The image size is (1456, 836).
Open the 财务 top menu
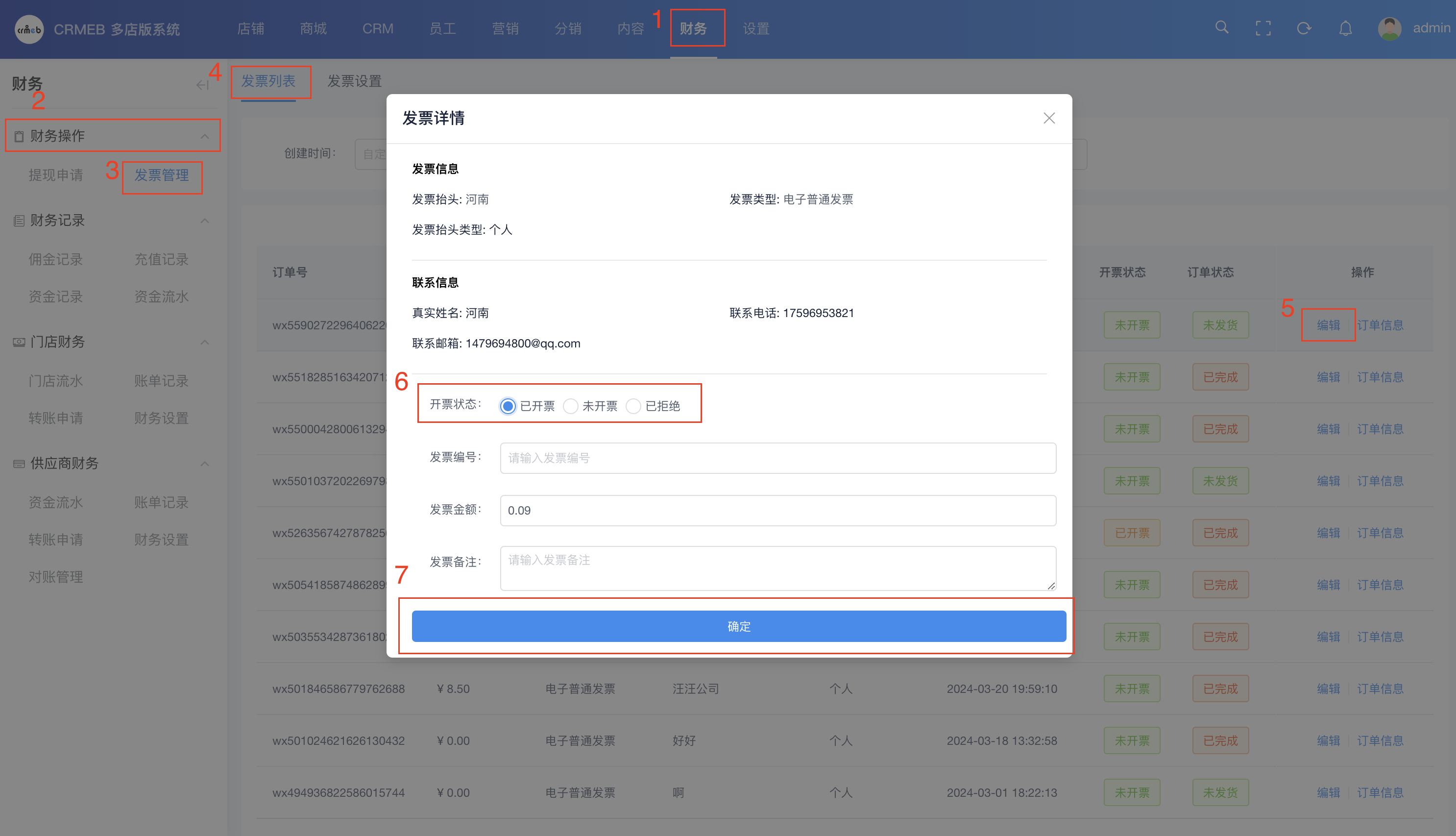[693, 28]
